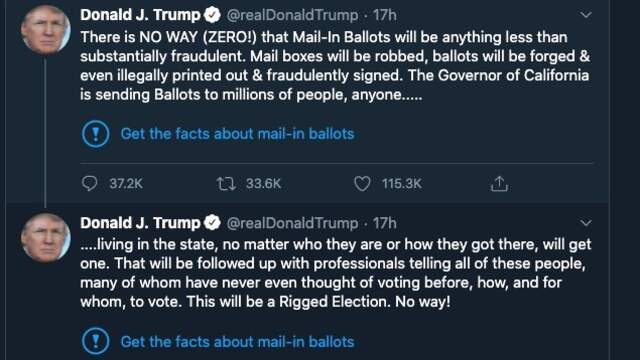Click the exclamation info icon on second tweet
The height and width of the screenshot is (360, 640).
[x=96, y=341]
